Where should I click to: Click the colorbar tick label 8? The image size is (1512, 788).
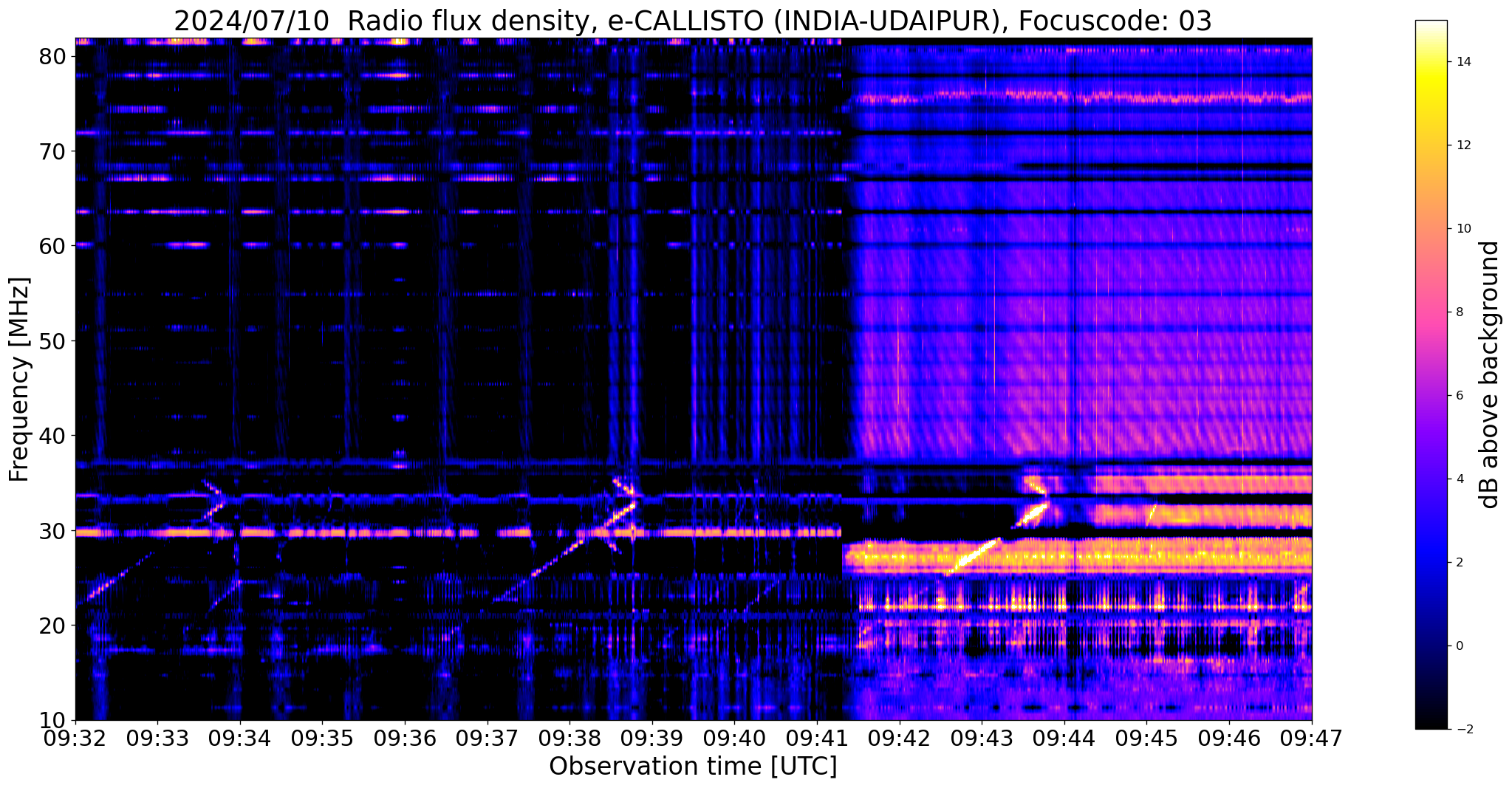[1458, 312]
